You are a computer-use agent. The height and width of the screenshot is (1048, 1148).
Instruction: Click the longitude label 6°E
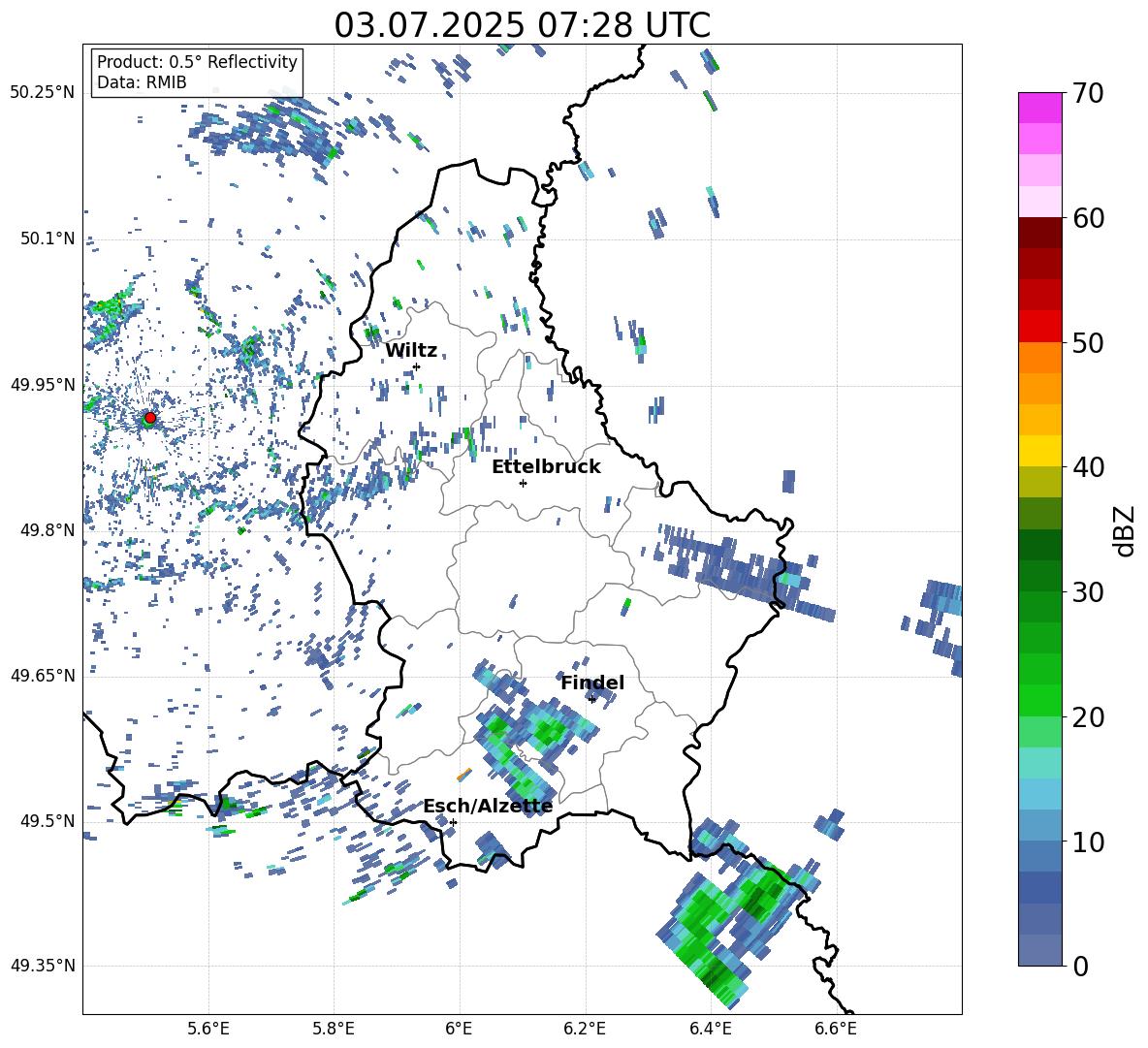(459, 1029)
